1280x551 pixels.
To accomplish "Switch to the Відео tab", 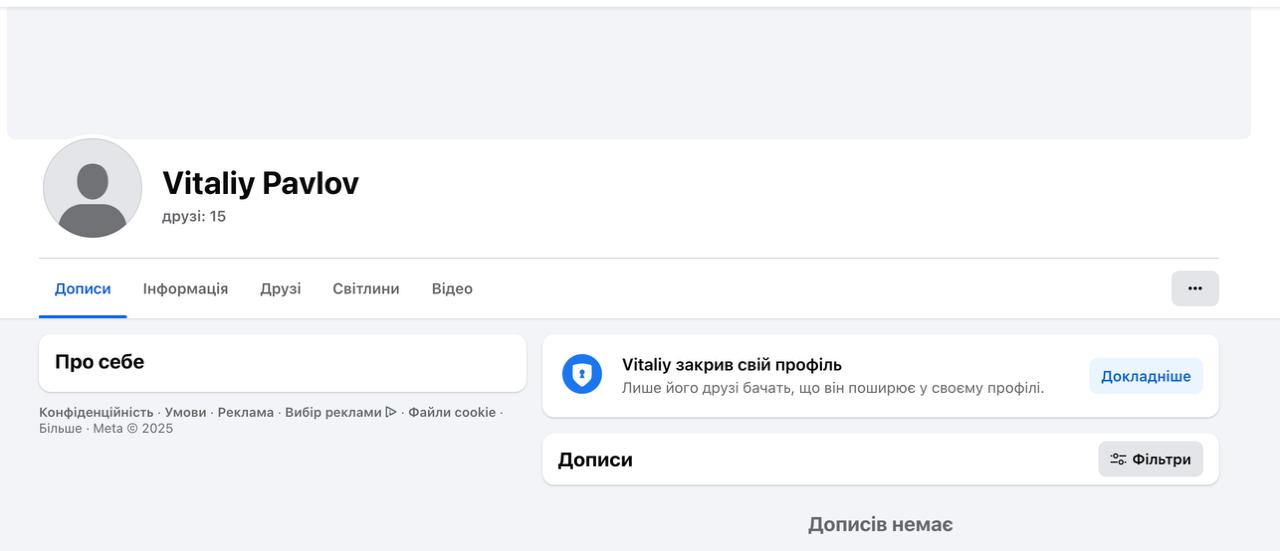I will tap(452, 288).
